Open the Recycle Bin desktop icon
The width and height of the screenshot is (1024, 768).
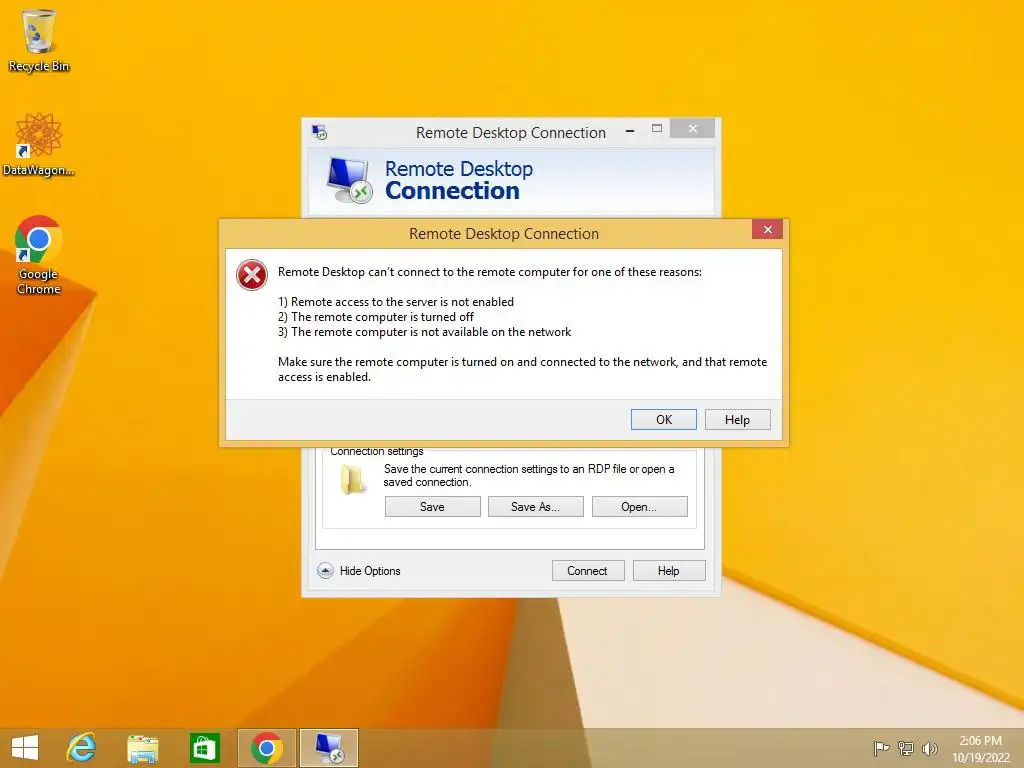39,40
